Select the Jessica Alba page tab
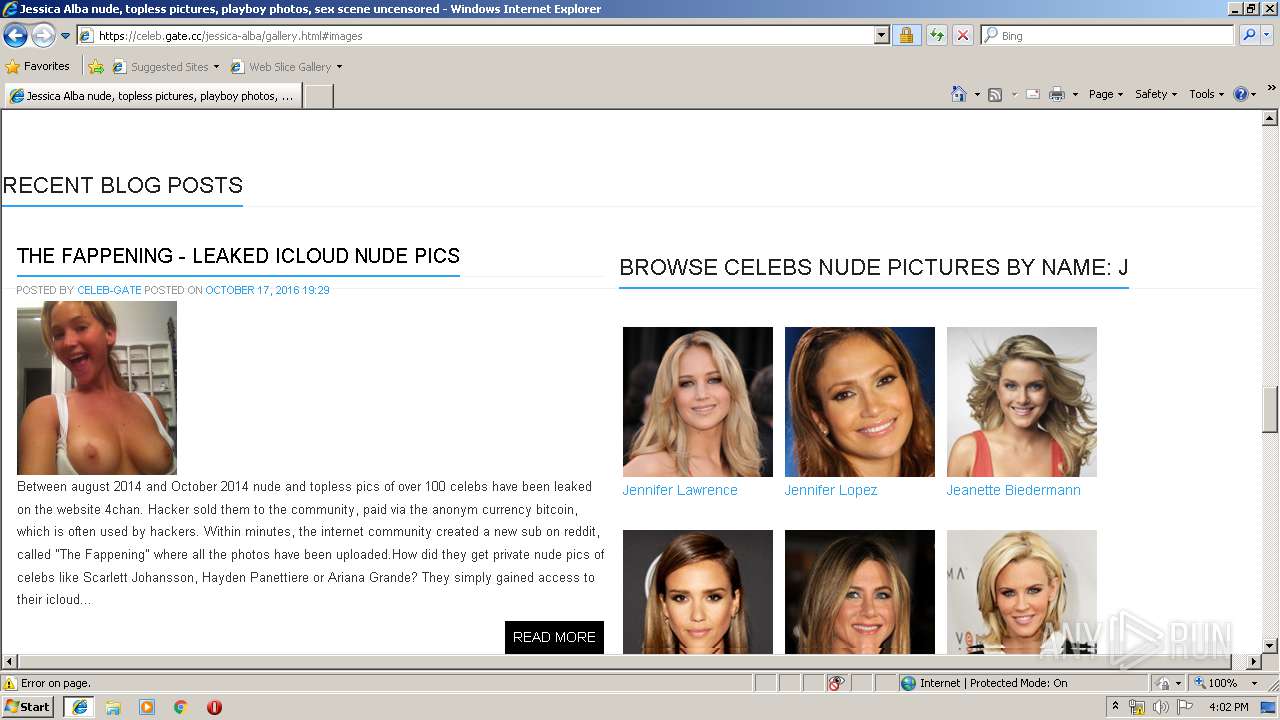The height and width of the screenshot is (720, 1280). point(153,96)
